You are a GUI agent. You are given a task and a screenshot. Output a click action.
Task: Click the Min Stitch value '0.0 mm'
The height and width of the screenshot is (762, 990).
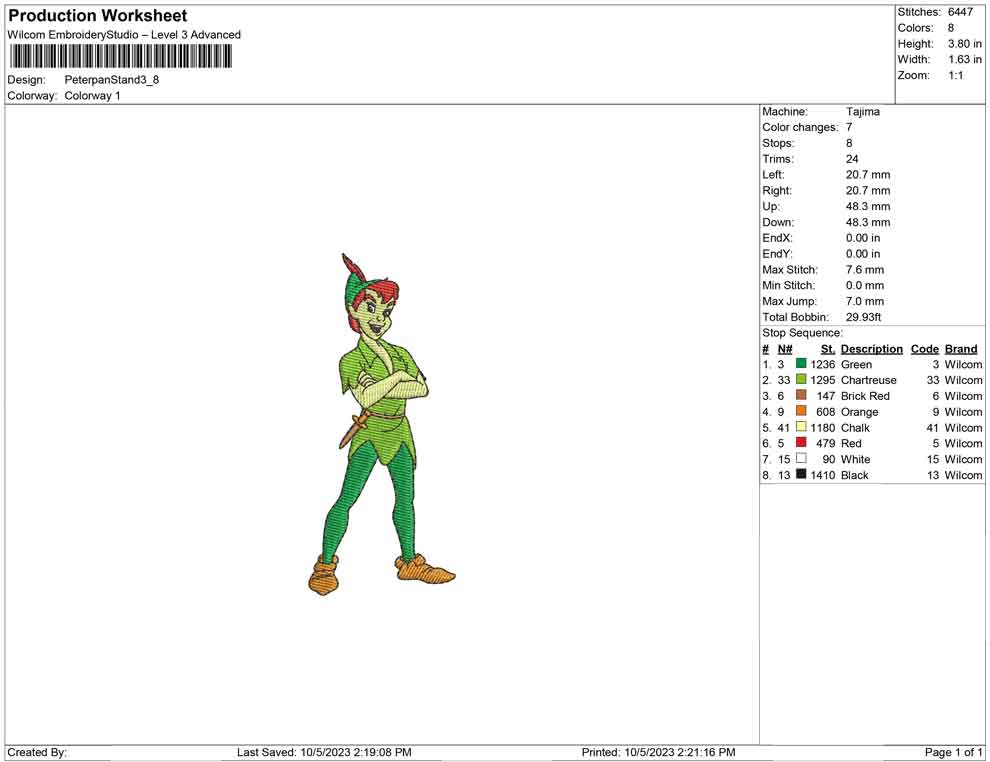click(x=865, y=285)
